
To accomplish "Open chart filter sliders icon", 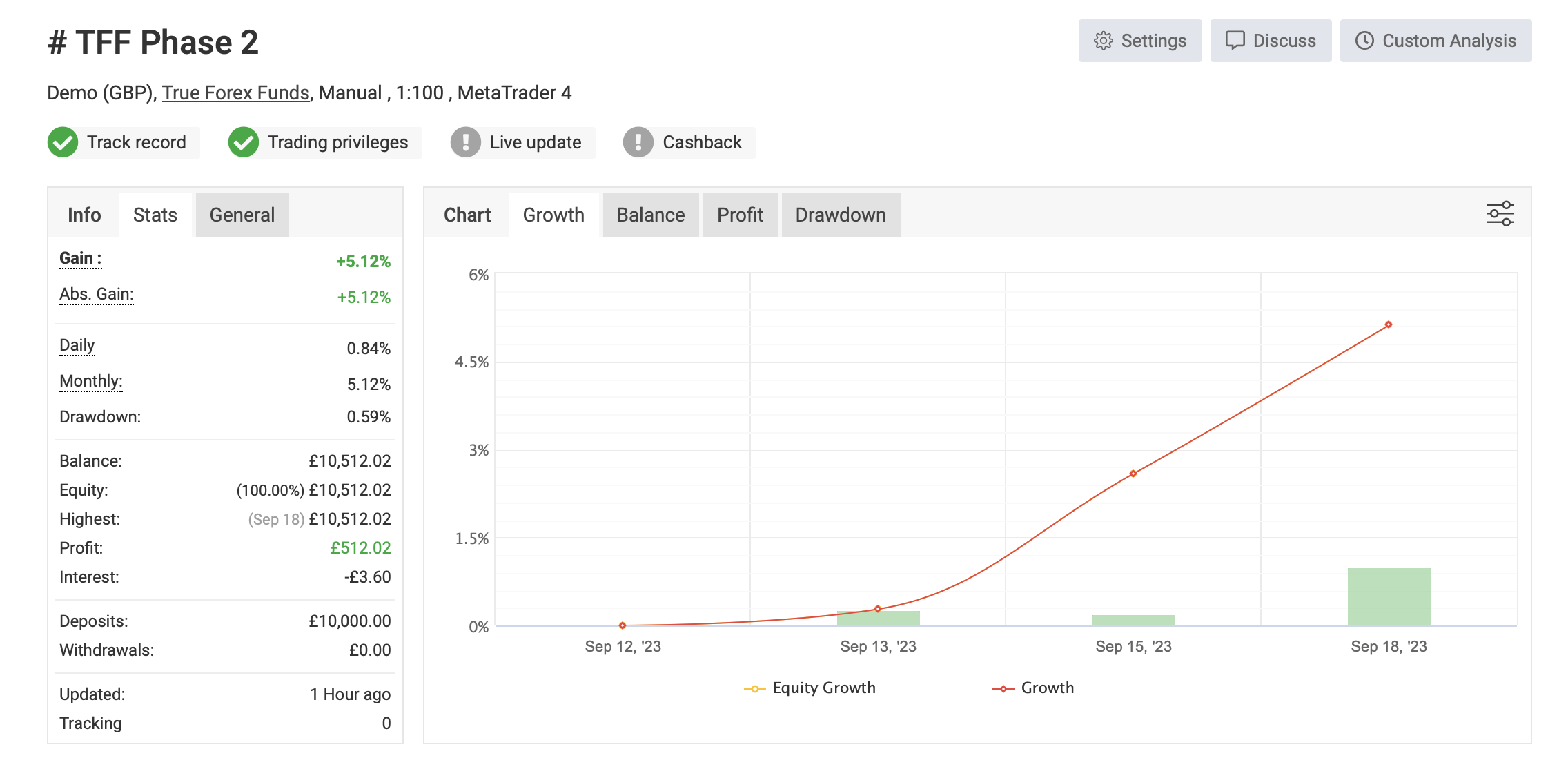I will click(x=1500, y=214).
